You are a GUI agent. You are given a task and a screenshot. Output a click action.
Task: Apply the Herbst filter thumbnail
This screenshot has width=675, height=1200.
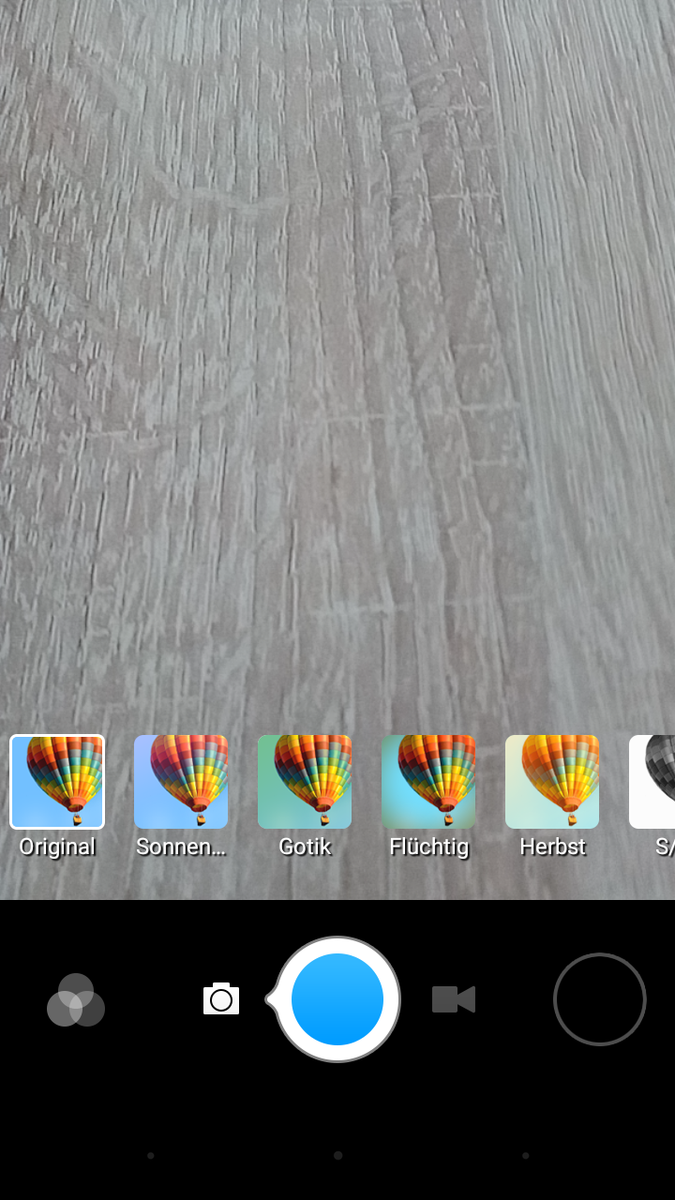(x=553, y=782)
